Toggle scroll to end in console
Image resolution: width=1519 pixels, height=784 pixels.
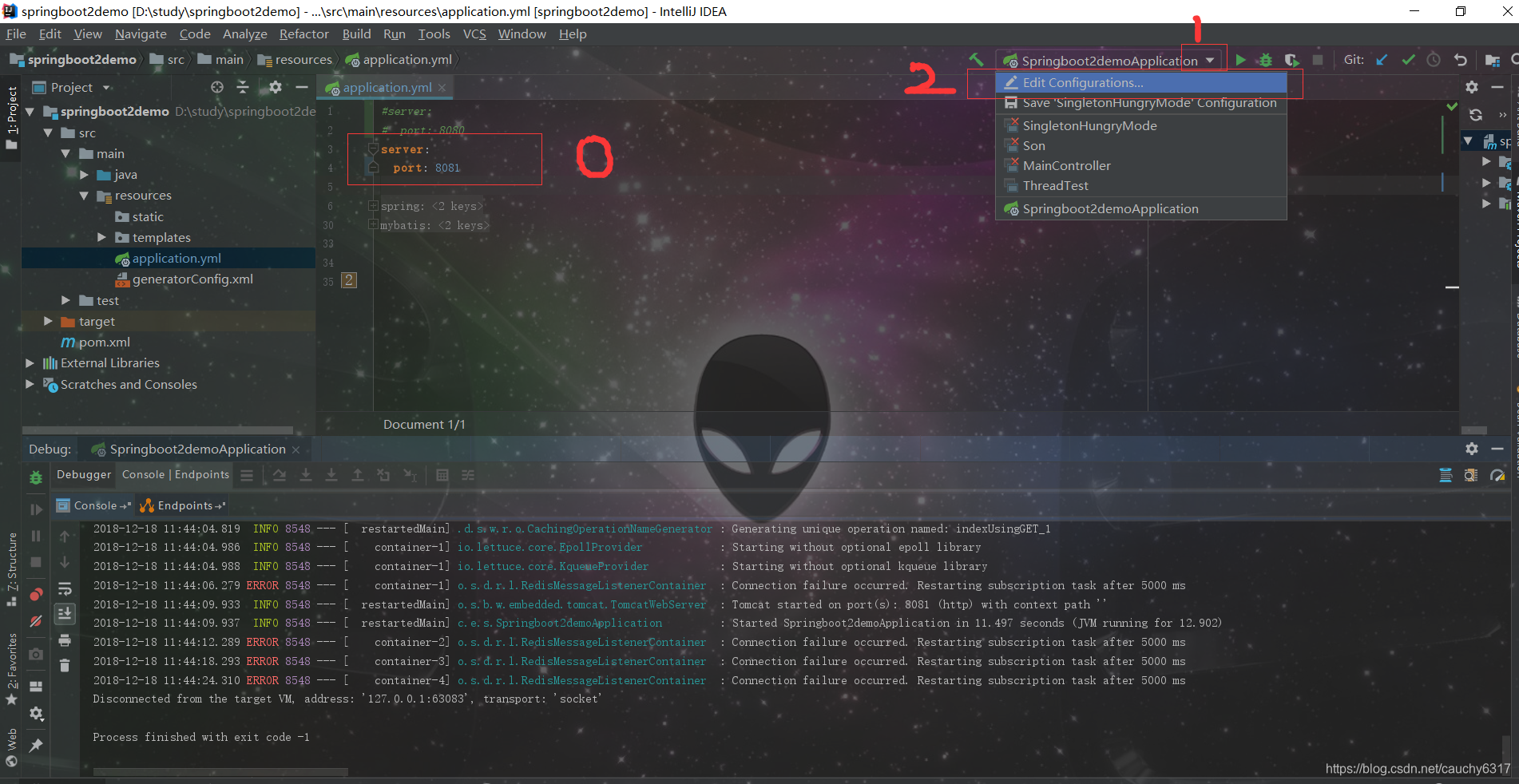tap(65, 613)
